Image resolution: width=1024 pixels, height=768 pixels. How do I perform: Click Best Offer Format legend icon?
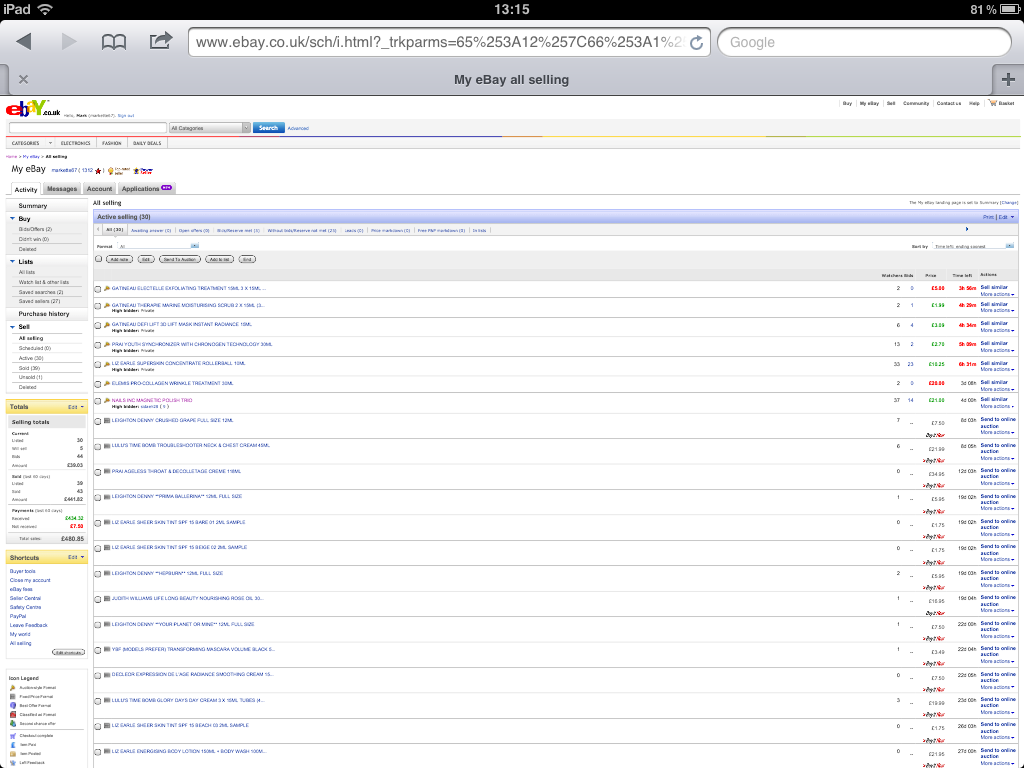12,706
